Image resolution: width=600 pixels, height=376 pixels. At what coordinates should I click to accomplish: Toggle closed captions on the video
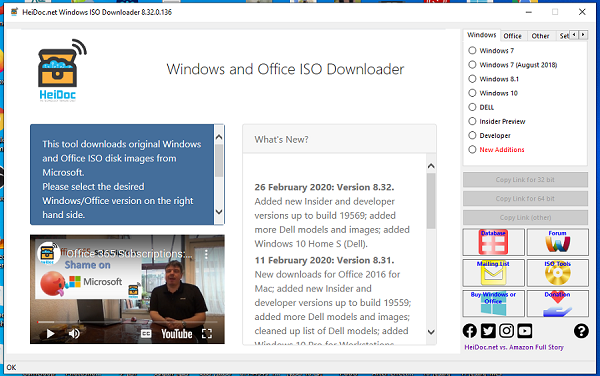pyautogui.click(x=146, y=334)
